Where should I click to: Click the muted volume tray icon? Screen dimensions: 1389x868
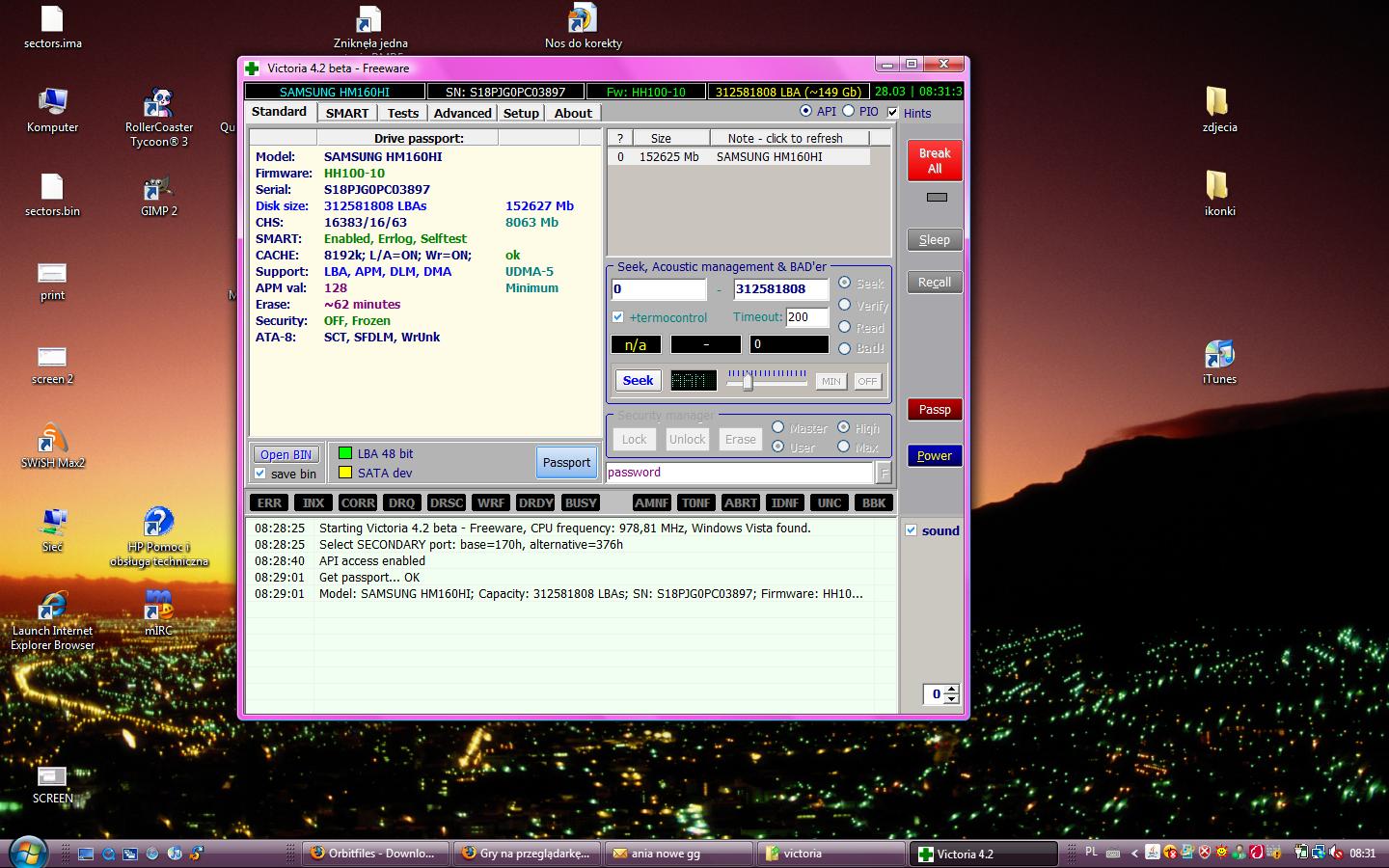(x=1337, y=853)
